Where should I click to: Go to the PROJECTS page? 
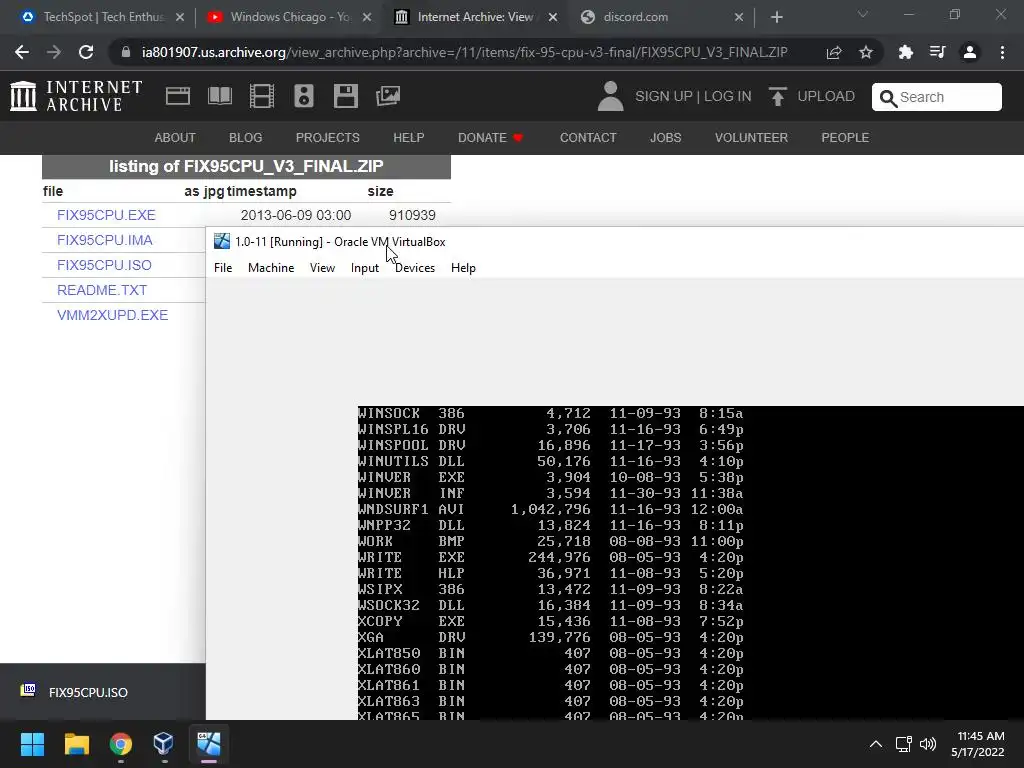[x=327, y=138]
